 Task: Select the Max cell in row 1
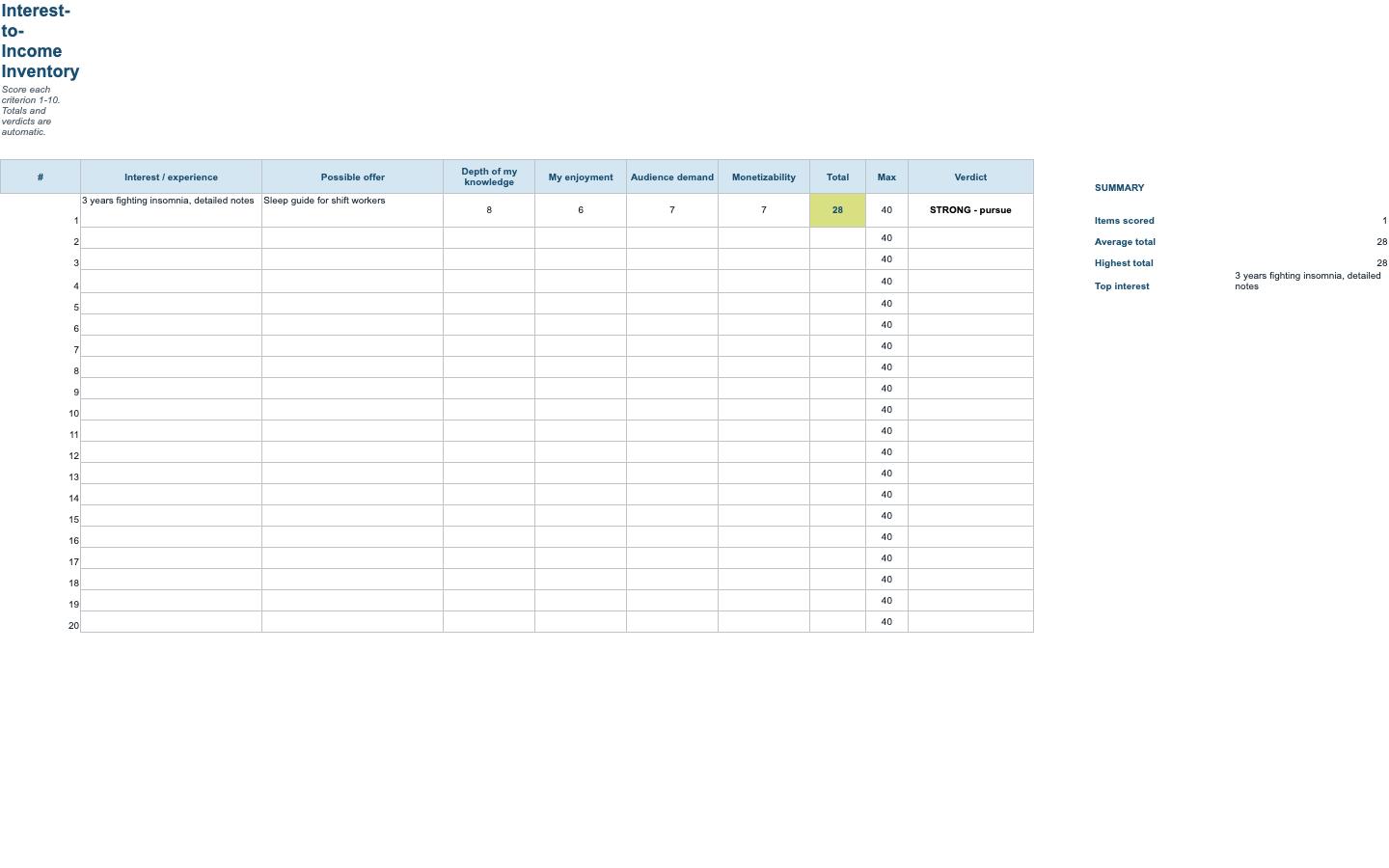pos(886,210)
